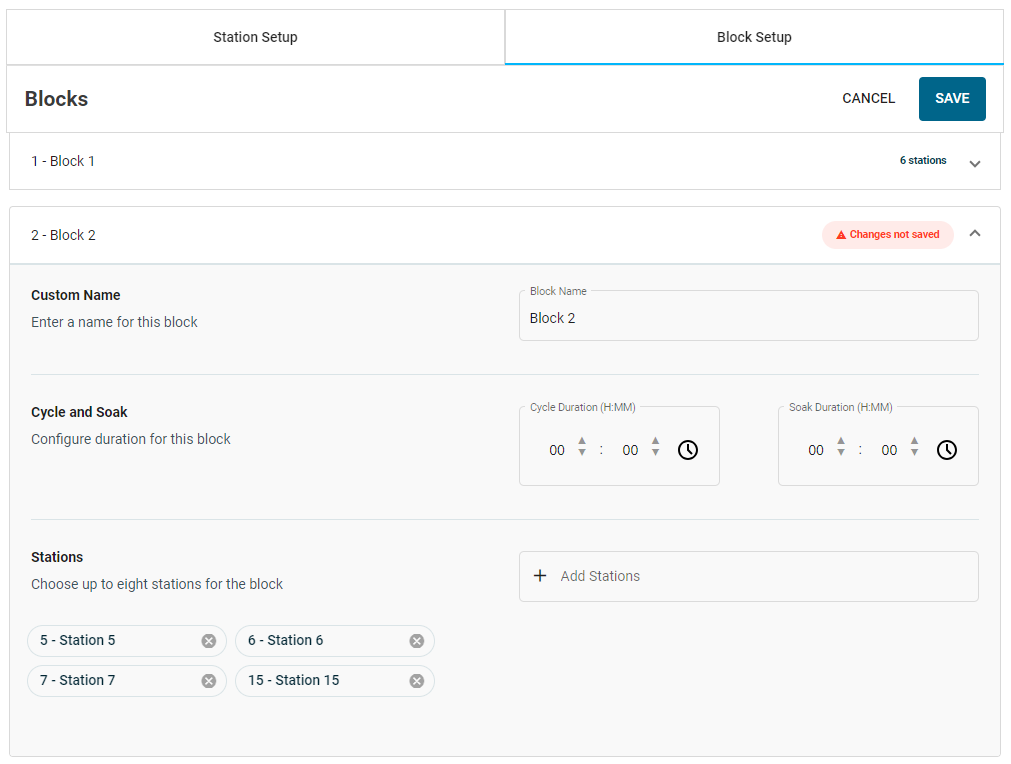Remove Station 6 from the block
1011x764 pixels.
(x=417, y=641)
